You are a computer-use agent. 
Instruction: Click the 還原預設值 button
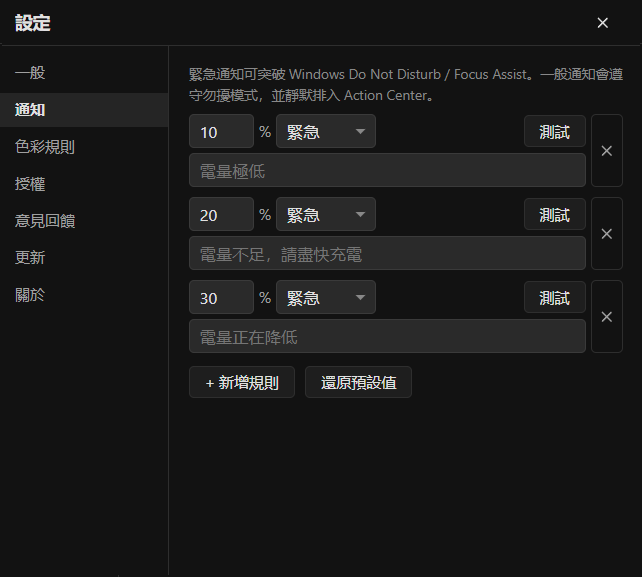coord(358,382)
